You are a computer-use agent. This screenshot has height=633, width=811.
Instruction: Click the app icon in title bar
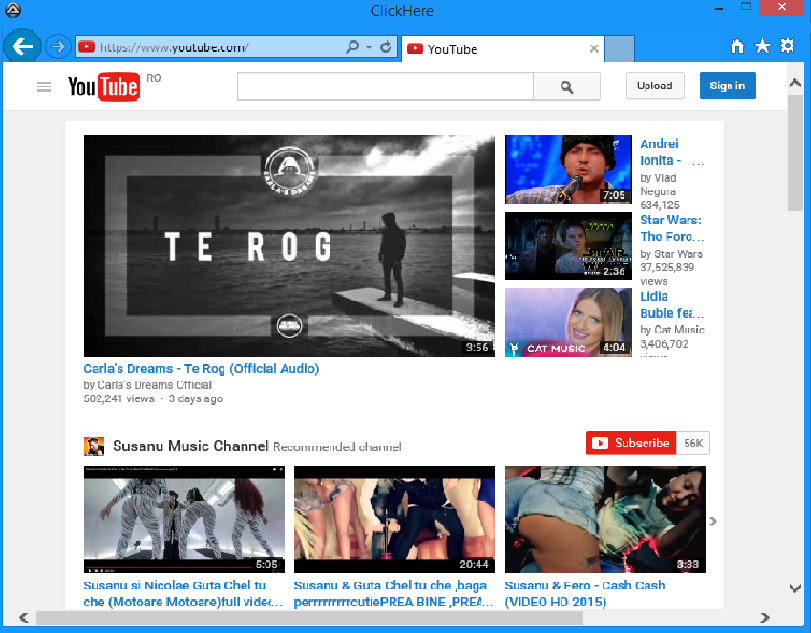pyautogui.click(x=12, y=9)
